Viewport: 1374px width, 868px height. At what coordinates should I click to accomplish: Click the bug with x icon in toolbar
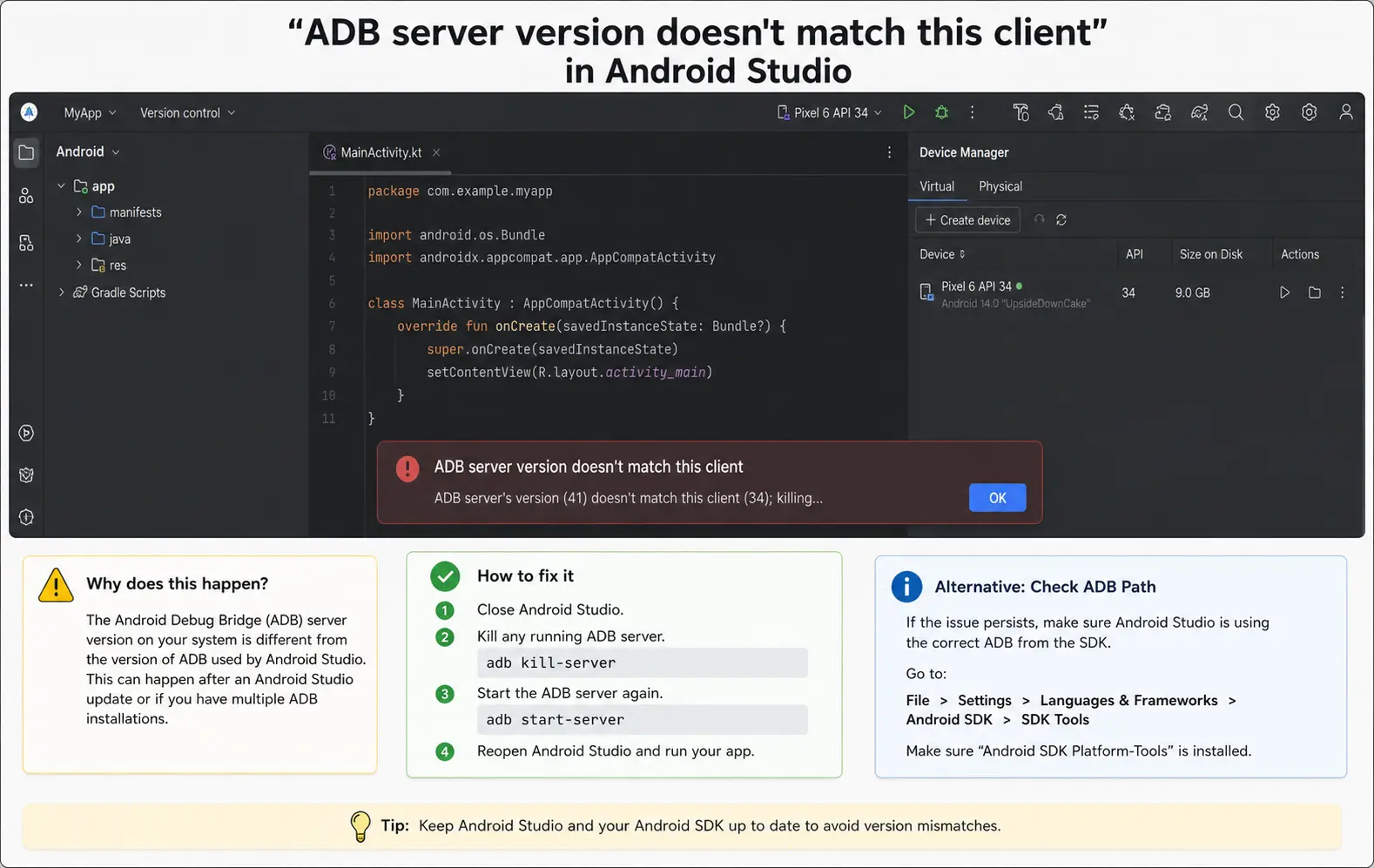tap(1127, 112)
